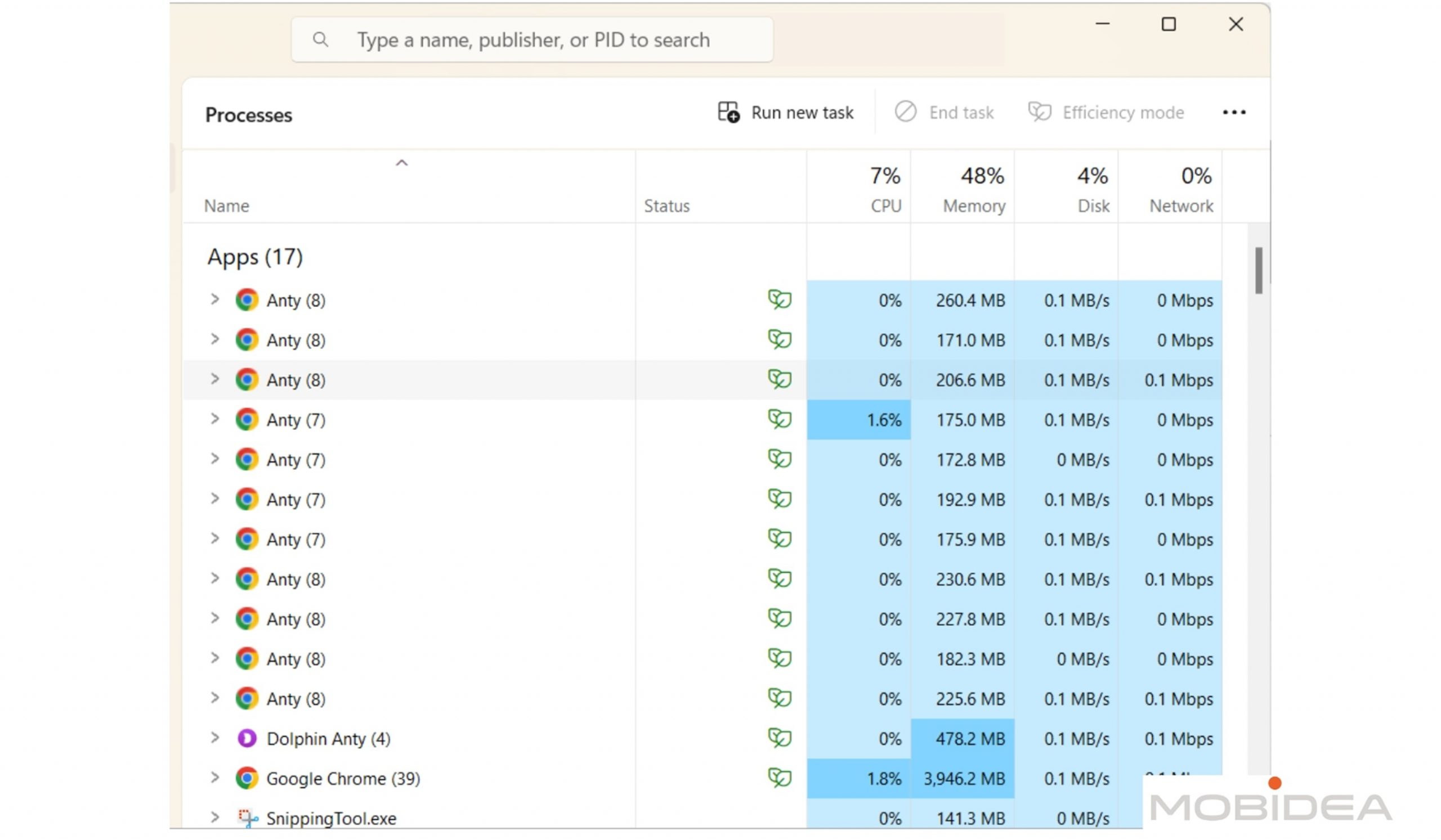Click efficiency leaf in the 227.8 MB Anty row

[x=780, y=618]
